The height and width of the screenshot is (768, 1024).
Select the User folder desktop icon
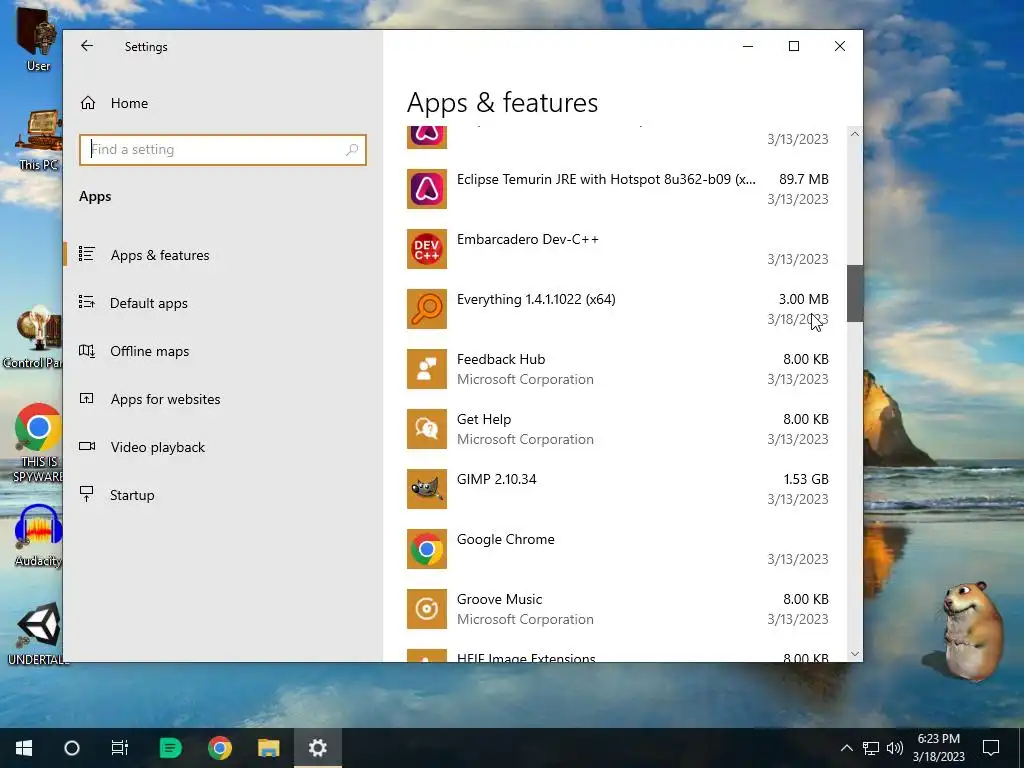tap(38, 39)
